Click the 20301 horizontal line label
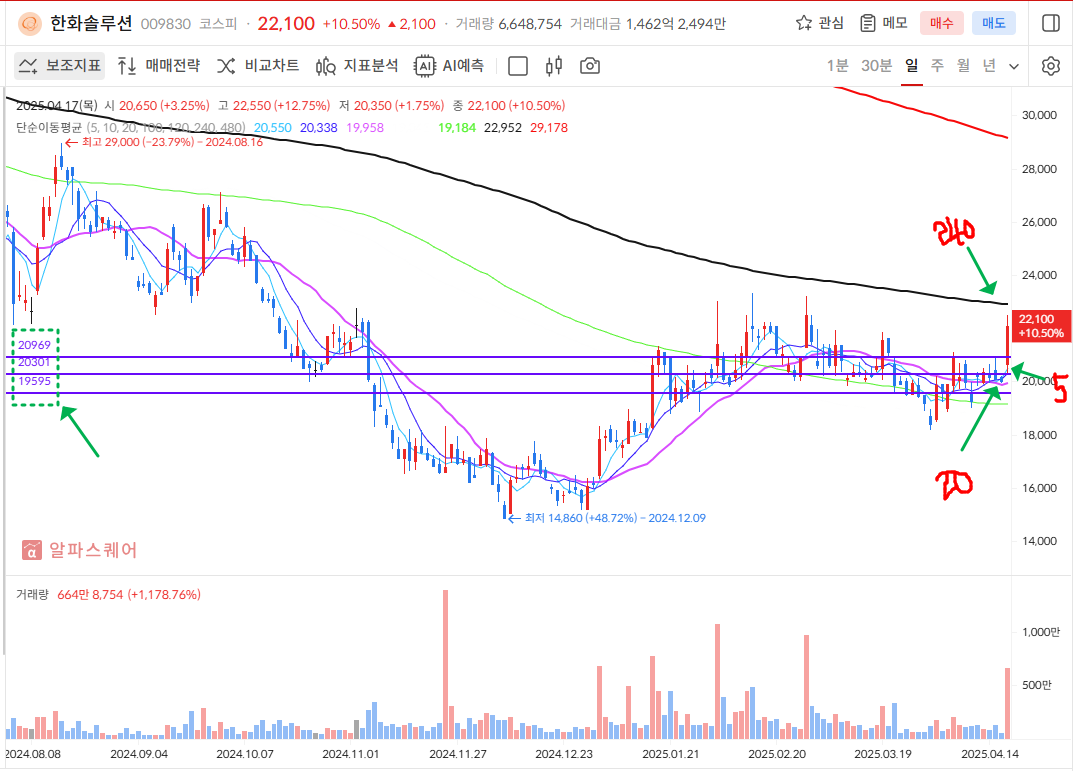The width and height of the screenshot is (1073, 771). 34,362
